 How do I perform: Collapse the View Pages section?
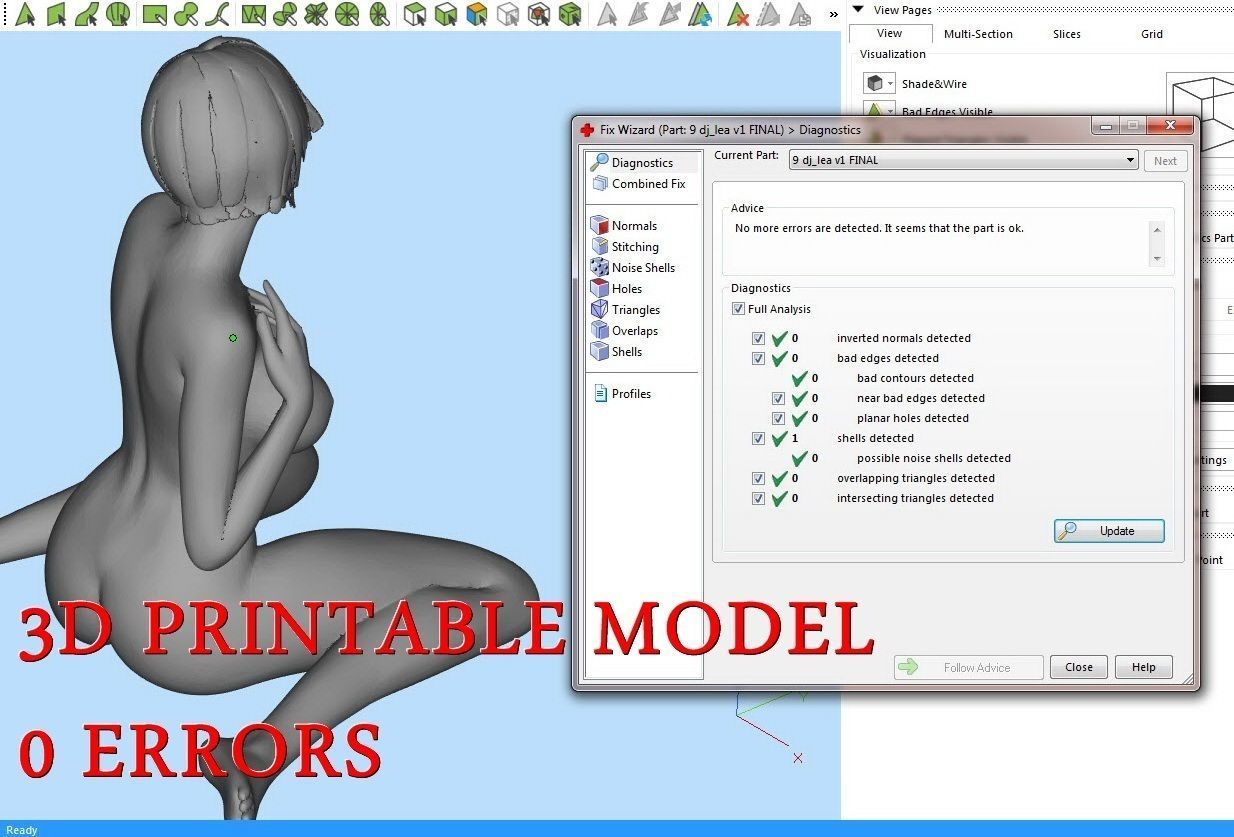(x=858, y=9)
